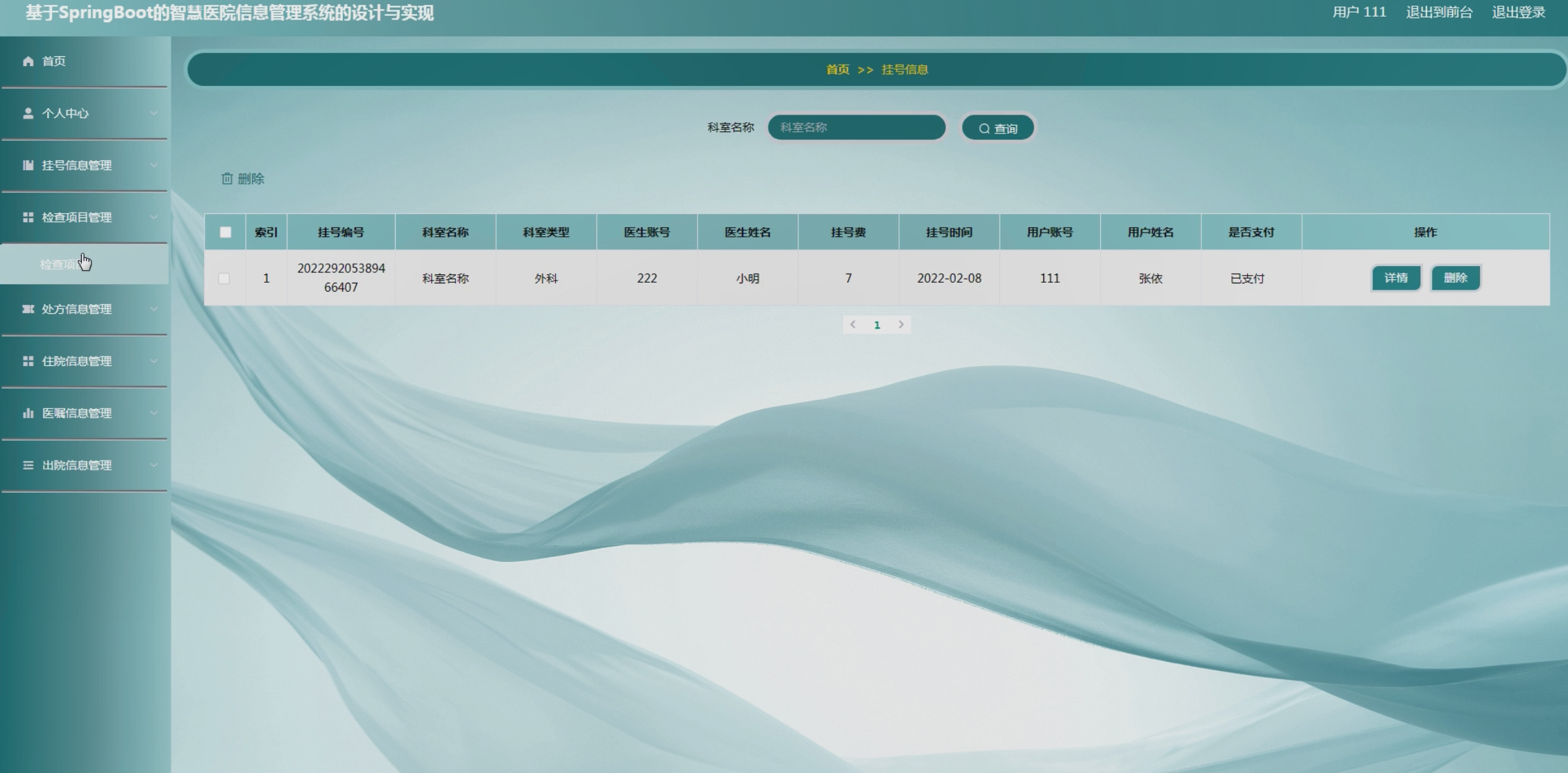Click the grid icon beside 检查项目管理
This screenshot has width=1568, height=773.
coord(28,217)
